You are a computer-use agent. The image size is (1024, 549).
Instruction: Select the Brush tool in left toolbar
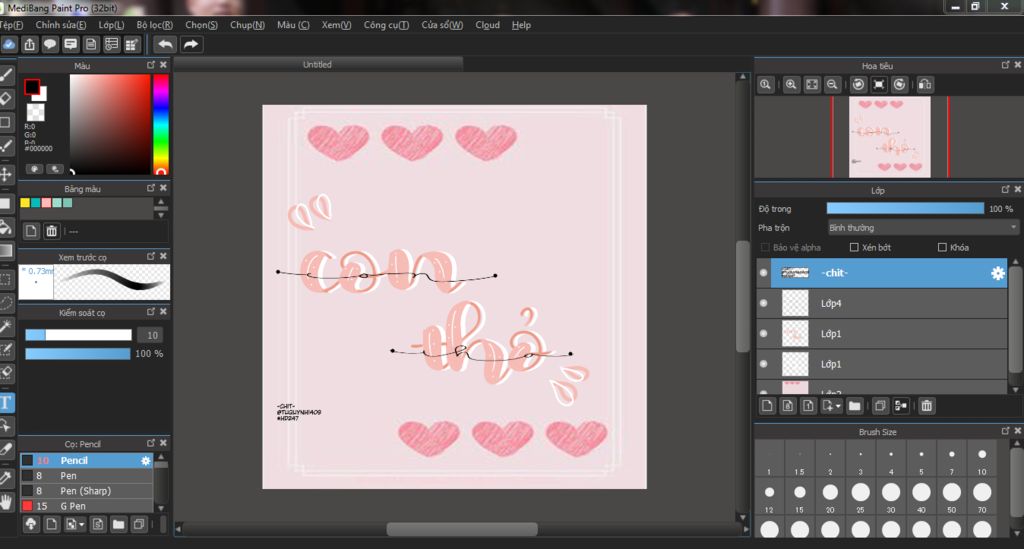6,75
